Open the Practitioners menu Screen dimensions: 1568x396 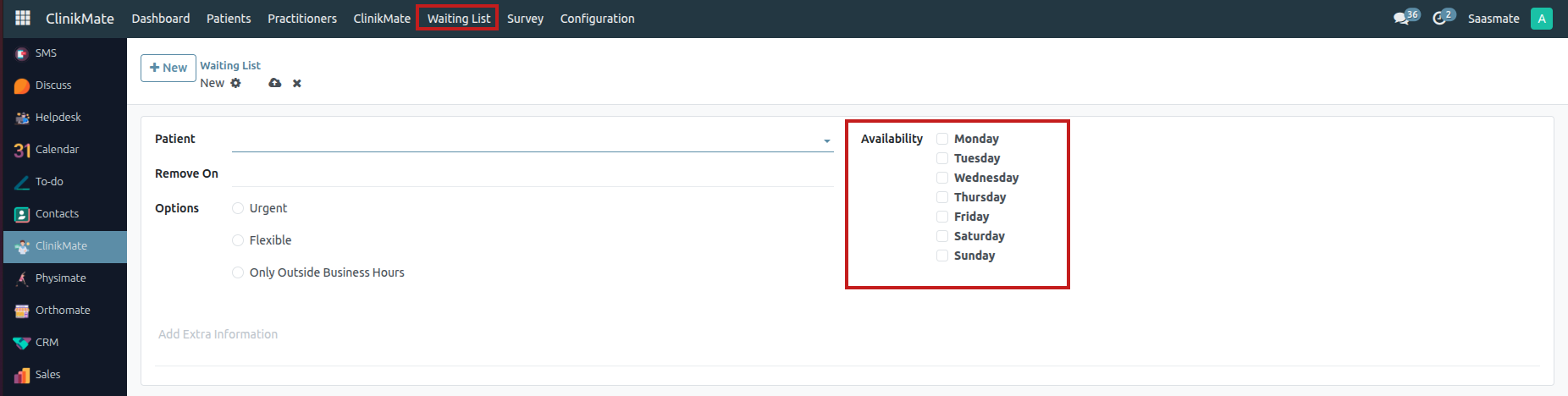[x=301, y=19]
